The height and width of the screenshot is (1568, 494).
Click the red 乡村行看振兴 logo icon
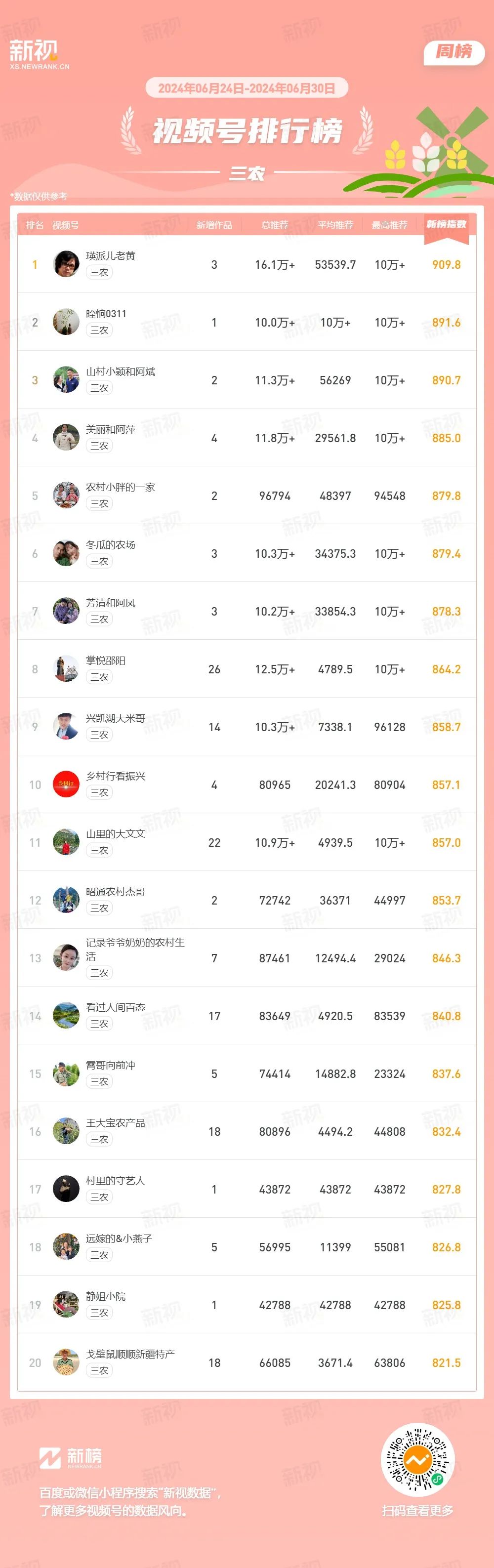66,784
